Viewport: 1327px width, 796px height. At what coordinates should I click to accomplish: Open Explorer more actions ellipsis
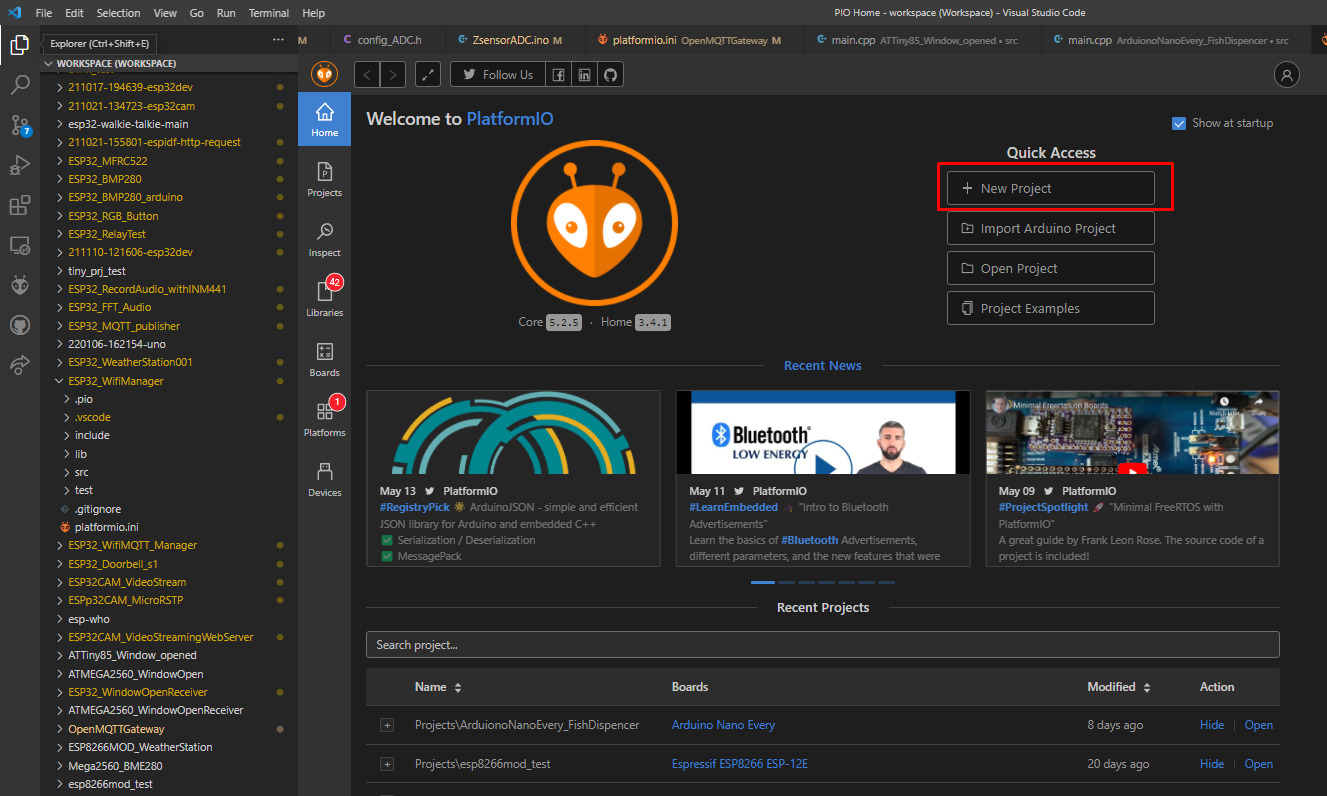[x=278, y=40]
